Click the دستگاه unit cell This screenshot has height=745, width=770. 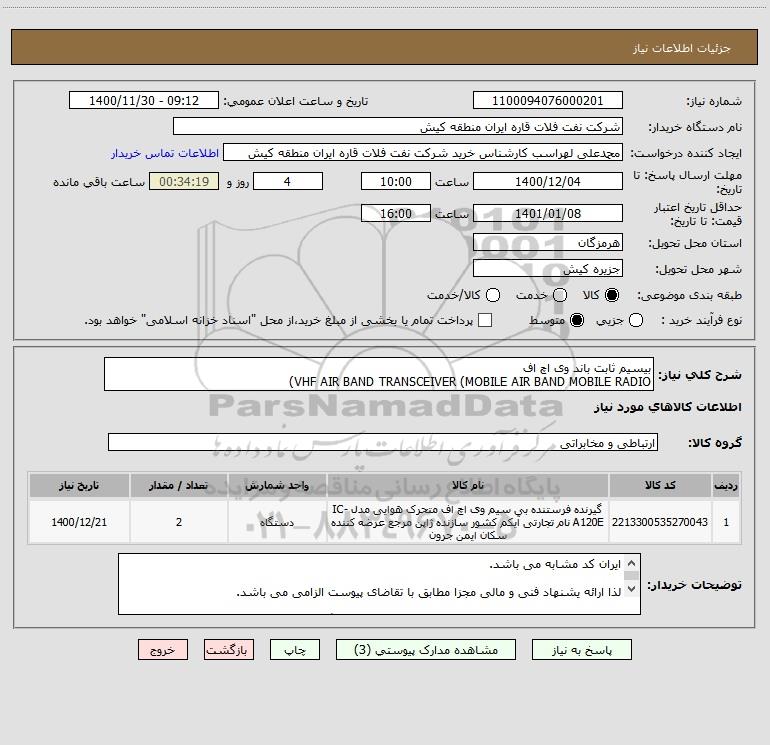click(277, 522)
